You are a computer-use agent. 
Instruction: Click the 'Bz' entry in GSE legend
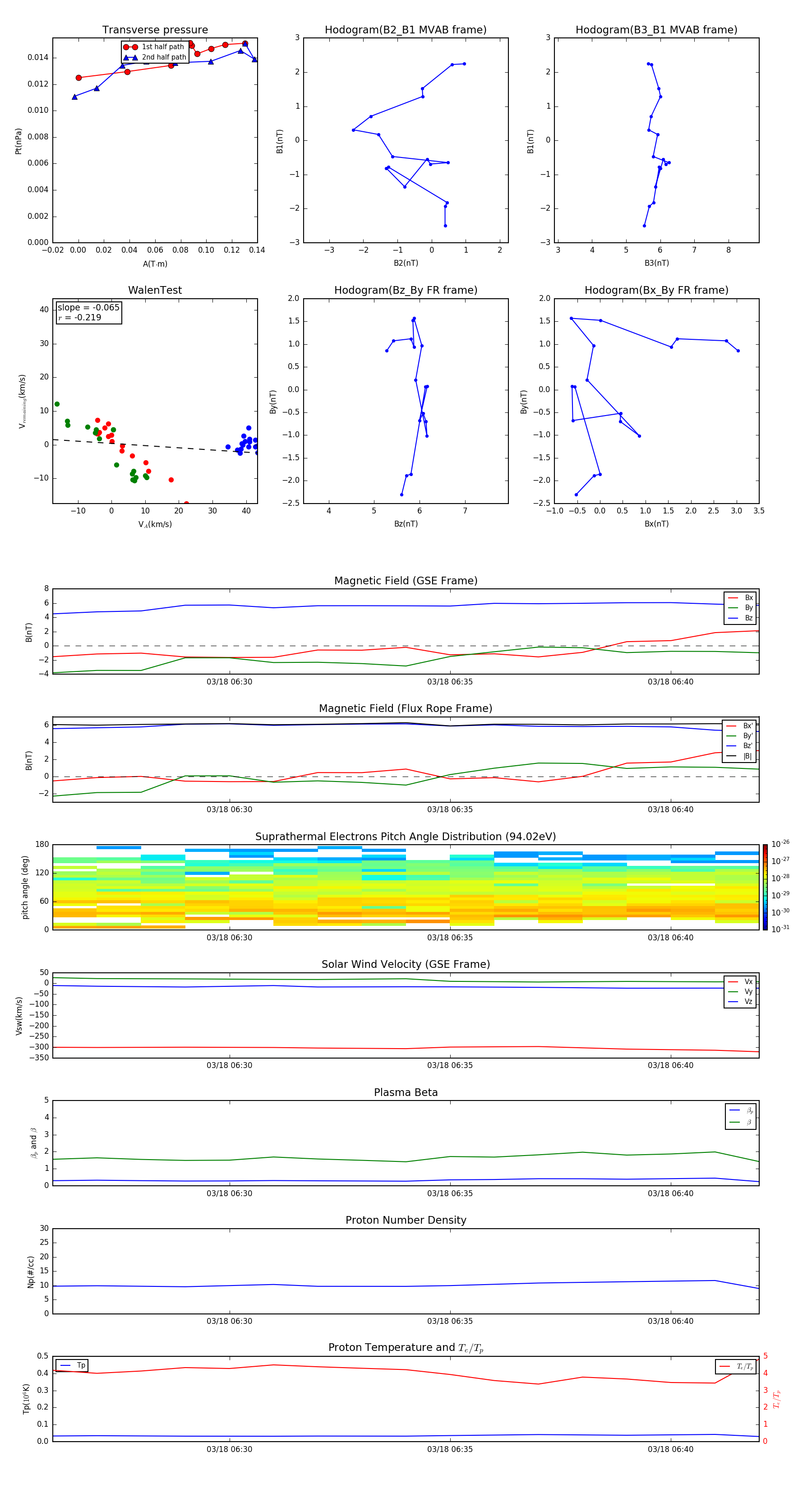740,618
